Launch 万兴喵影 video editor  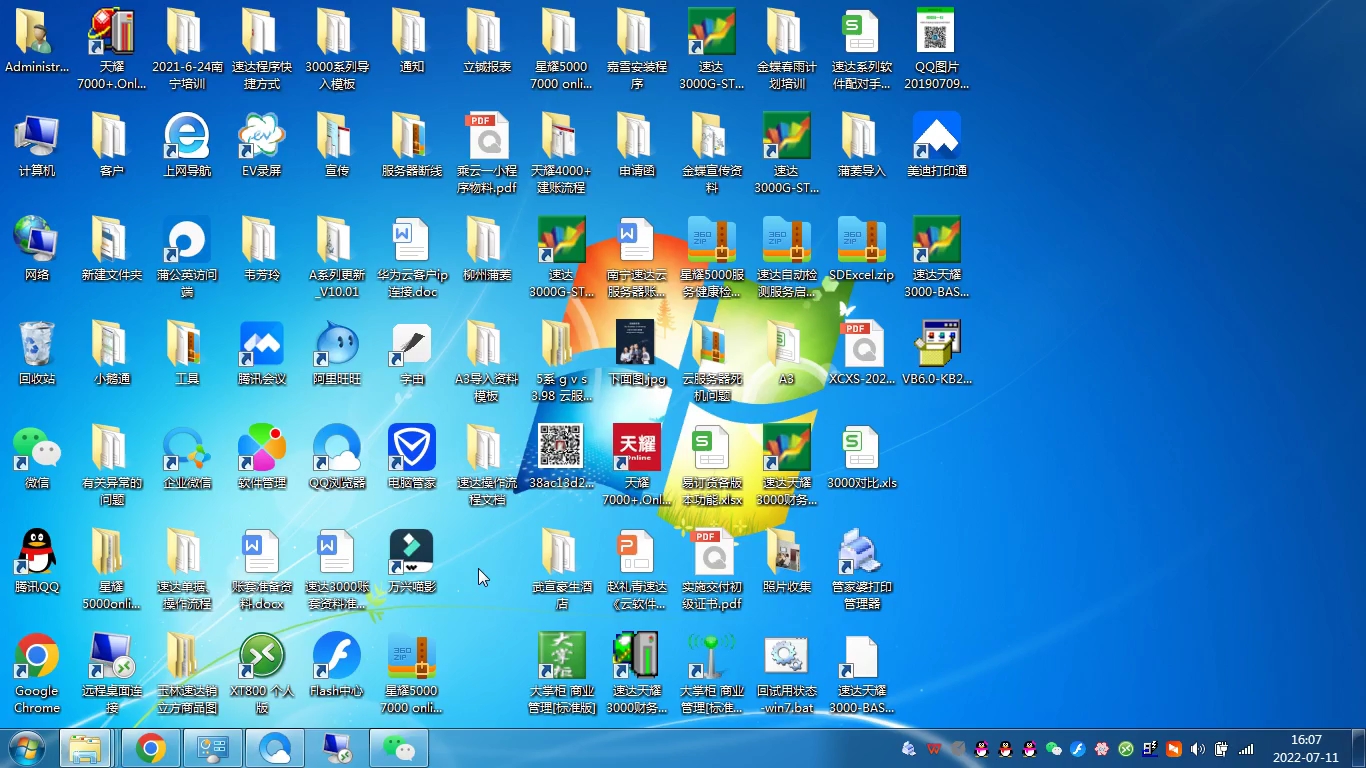(x=412, y=562)
